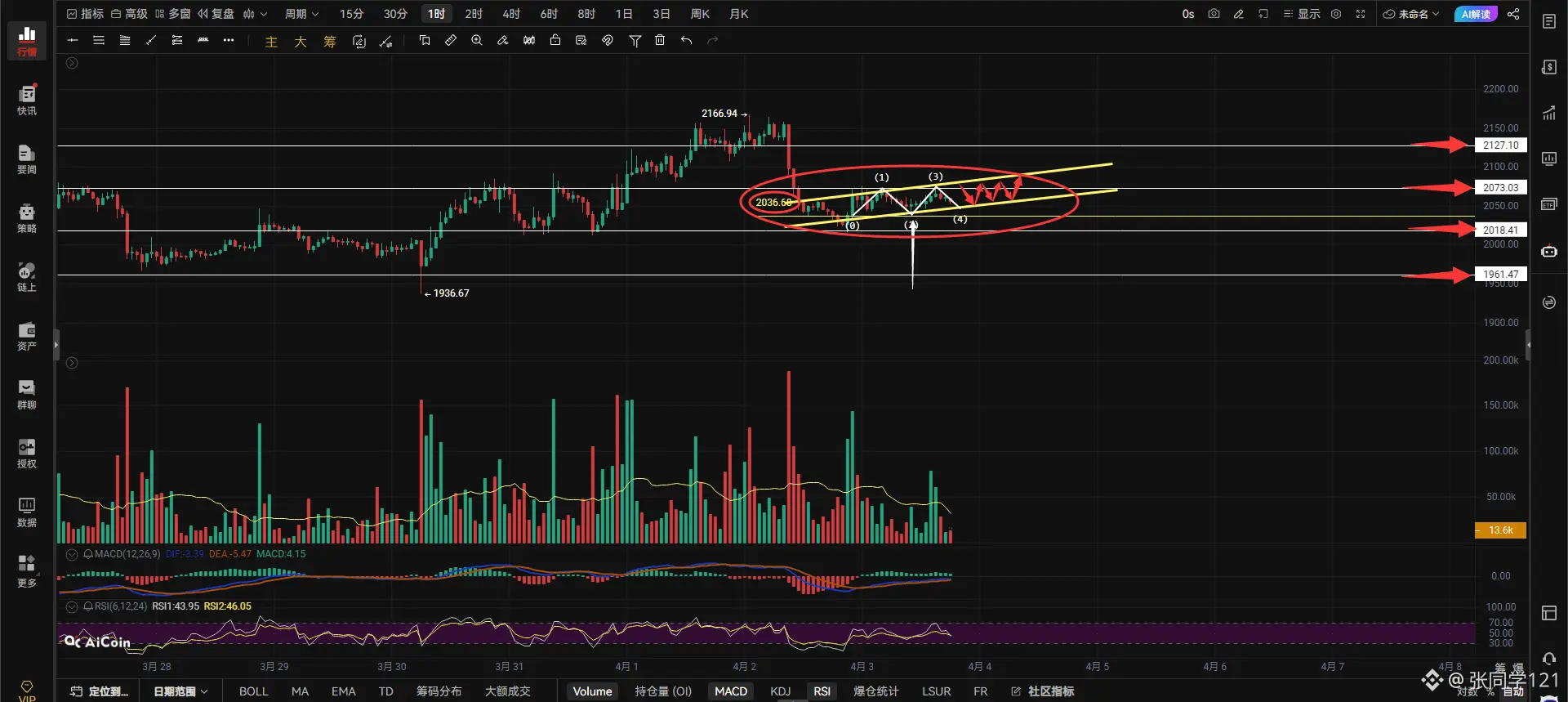This screenshot has width=1568, height=702.
Task: Expand the collapsed left panel handle
Action: point(56,345)
